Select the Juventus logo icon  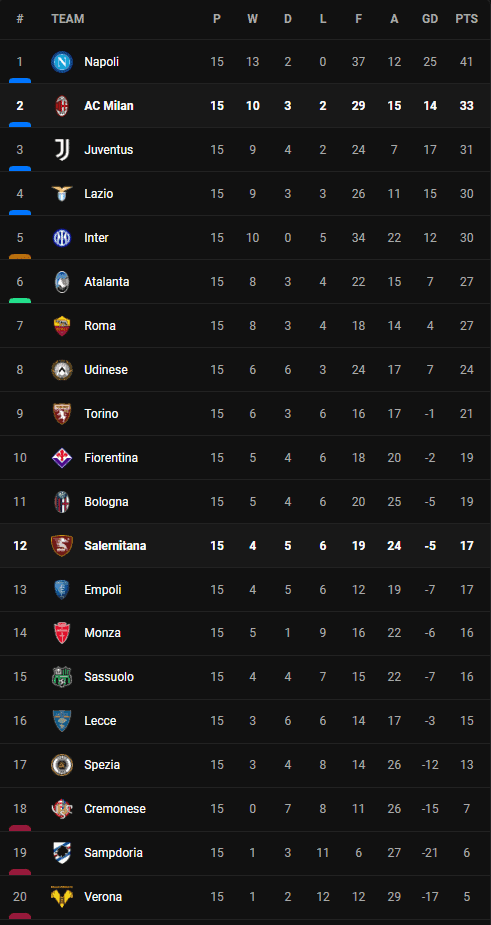coord(62,150)
